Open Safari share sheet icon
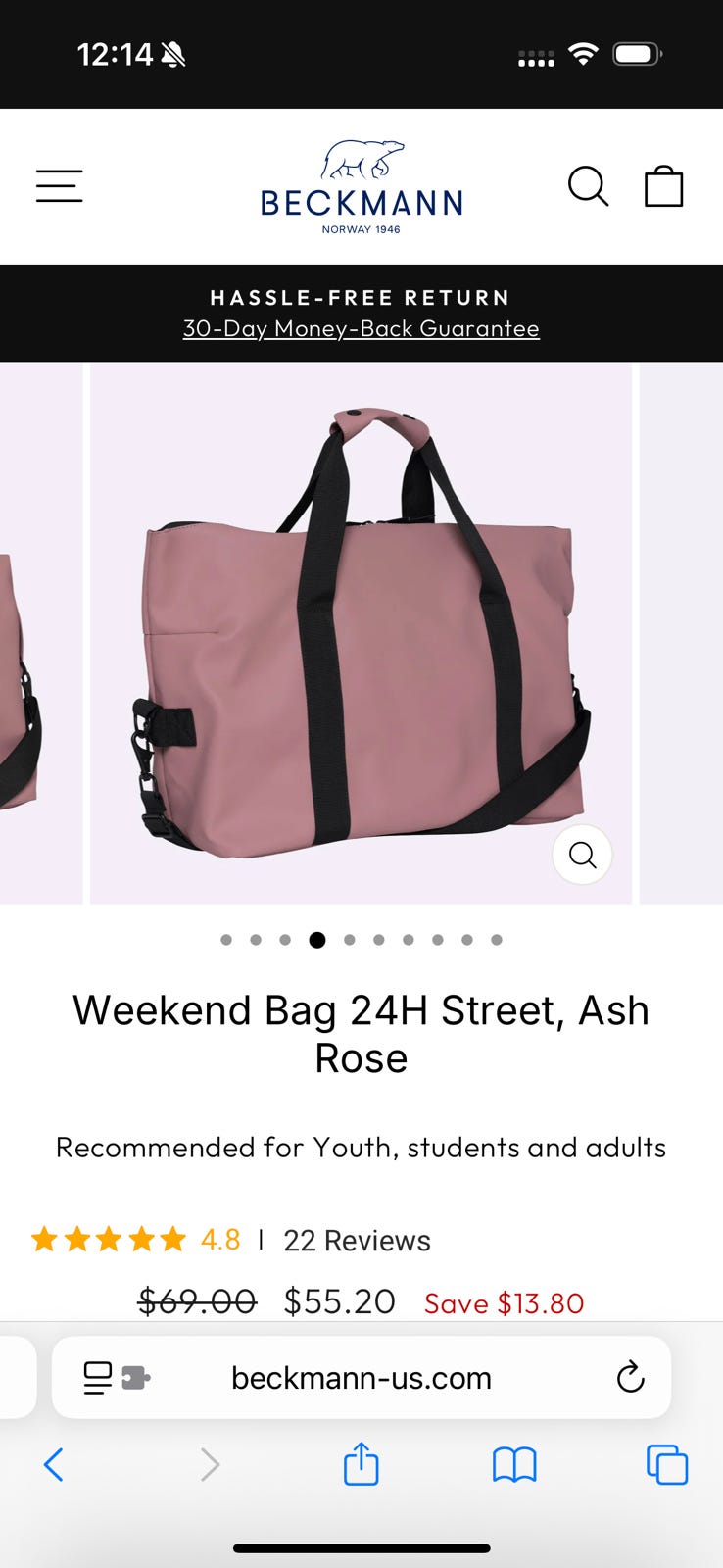723x1568 pixels. point(361,1464)
